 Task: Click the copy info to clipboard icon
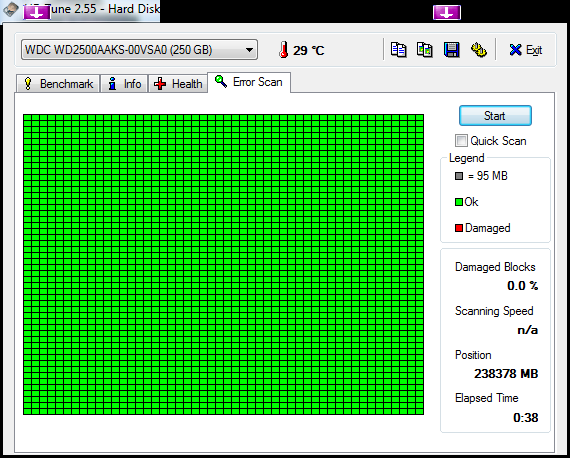pos(398,50)
